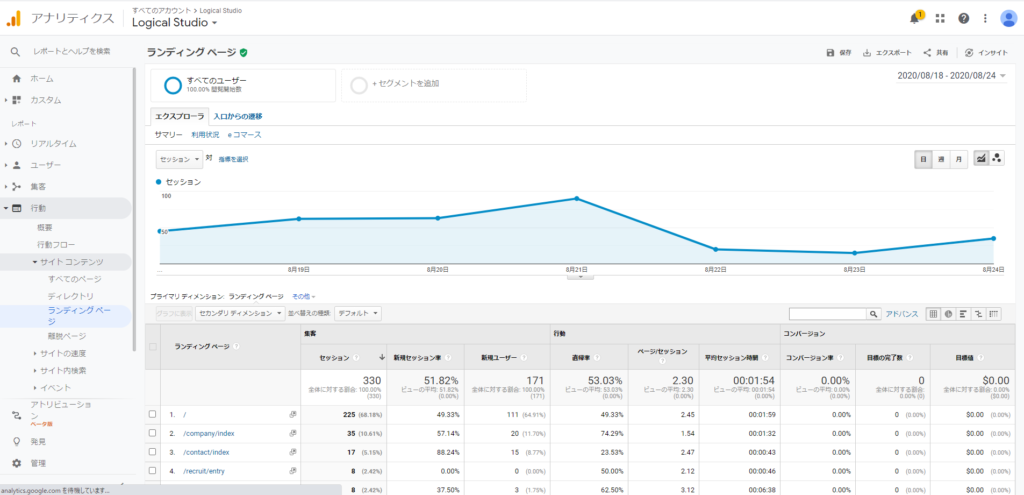Select the サマリー sub-tab
The image size is (1024, 495).
tap(168, 135)
